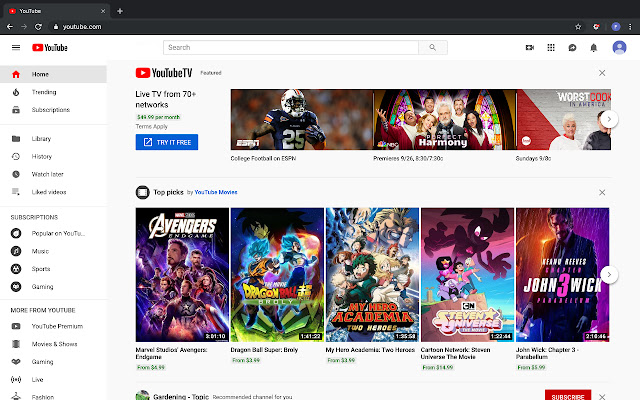Open Library in the sidebar
Image resolution: width=640 pixels, height=400 pixels.
(53, 139)
